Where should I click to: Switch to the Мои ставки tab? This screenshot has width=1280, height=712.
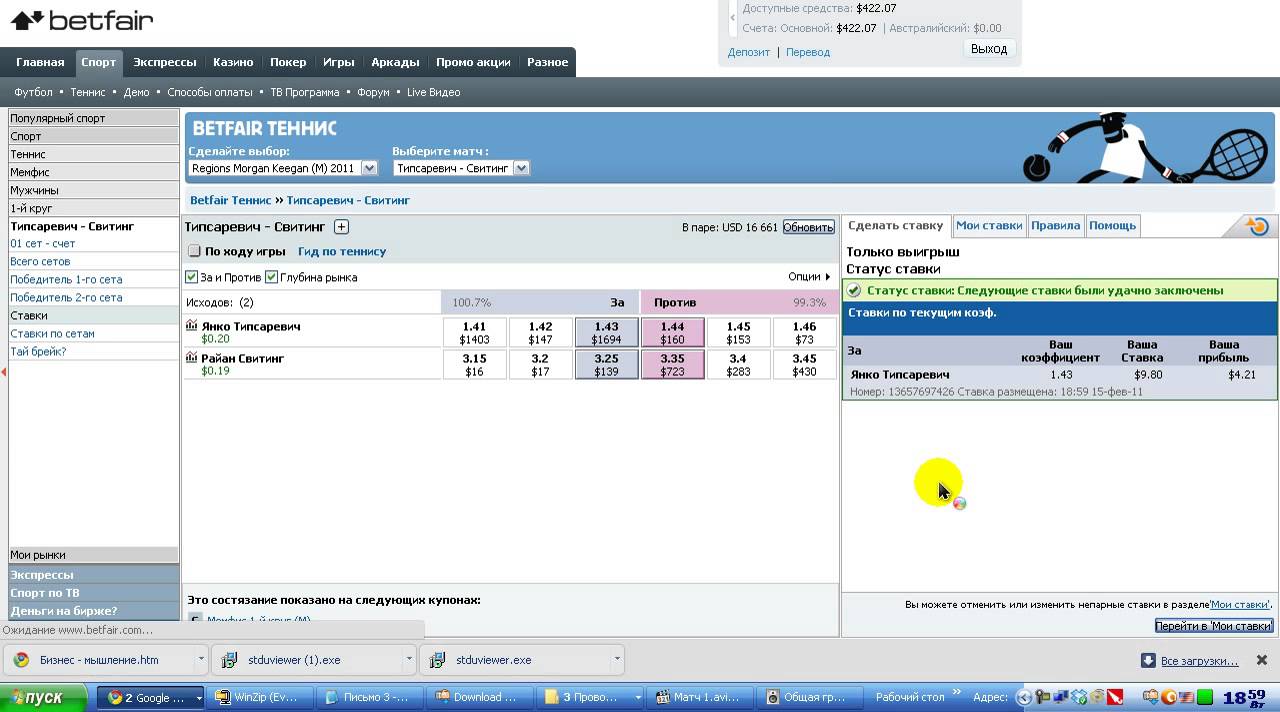pos(989,226)
